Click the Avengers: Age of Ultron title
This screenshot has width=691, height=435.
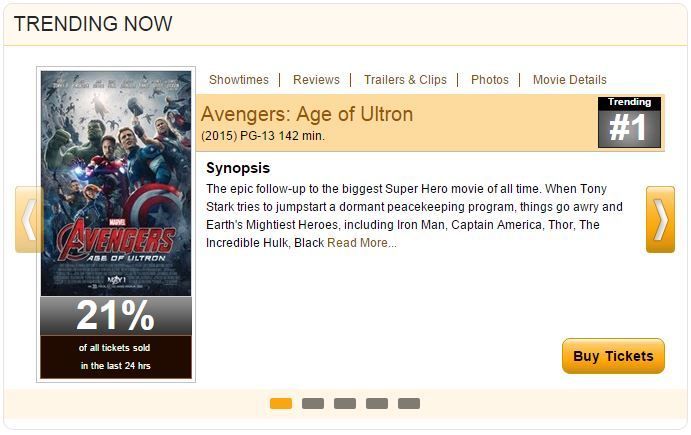click(307, 114)
